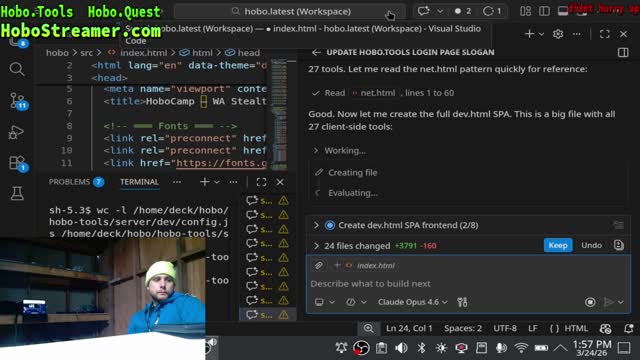Toggle maximize terminal panel size

click(x=261, y=182)
